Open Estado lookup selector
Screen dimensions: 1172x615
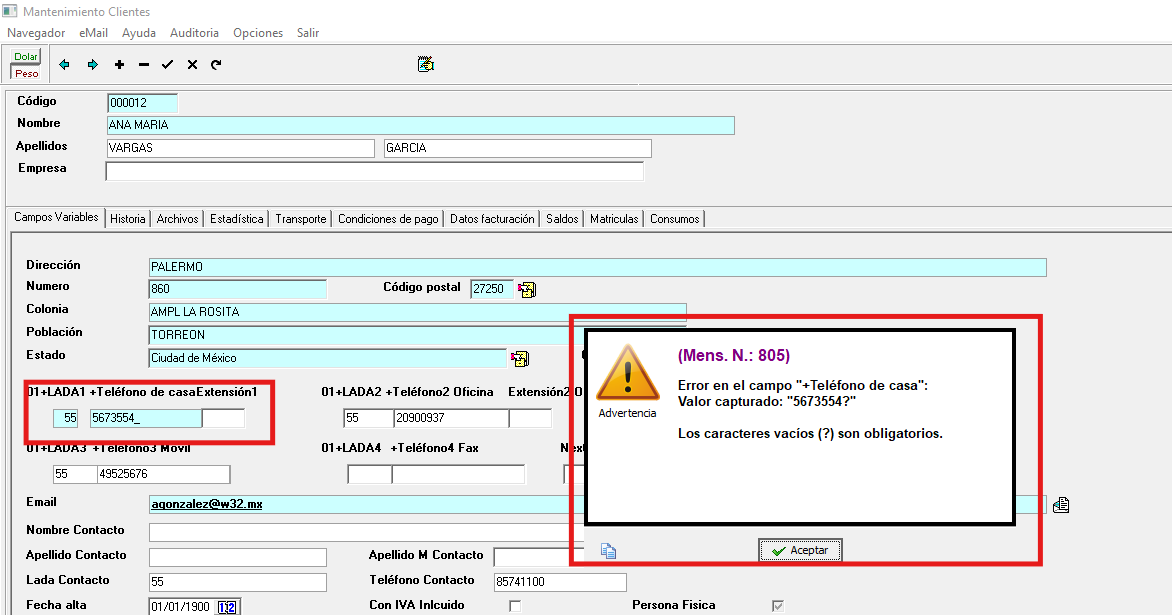pyautogui.click(x=519, y=358)
